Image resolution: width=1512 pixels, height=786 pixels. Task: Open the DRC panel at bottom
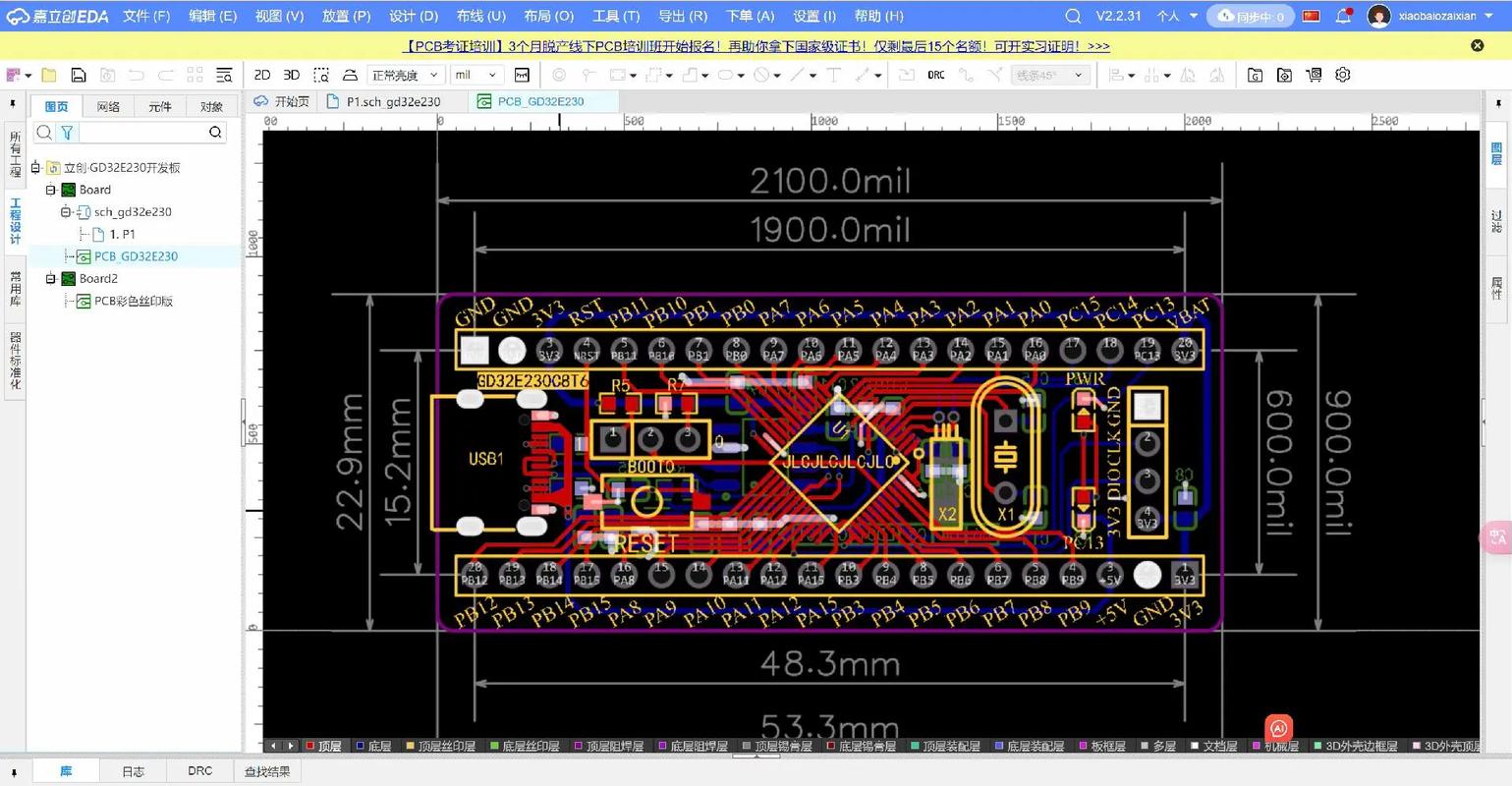click(x=199, y=770)
